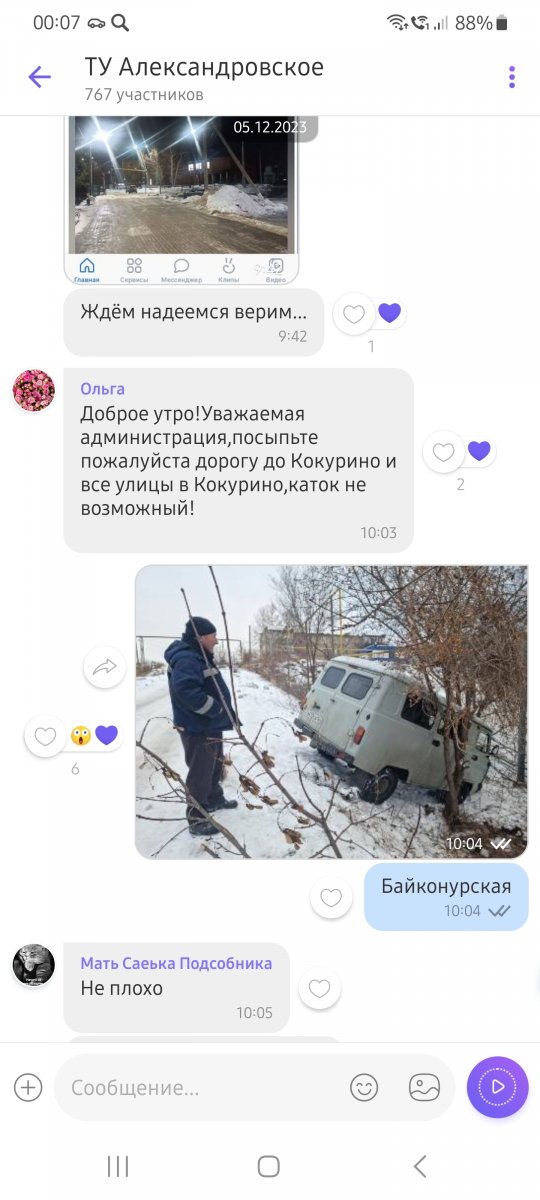Toggle the heart on the van photo message
Screen dimensions: 540x1200
(45, 737)
